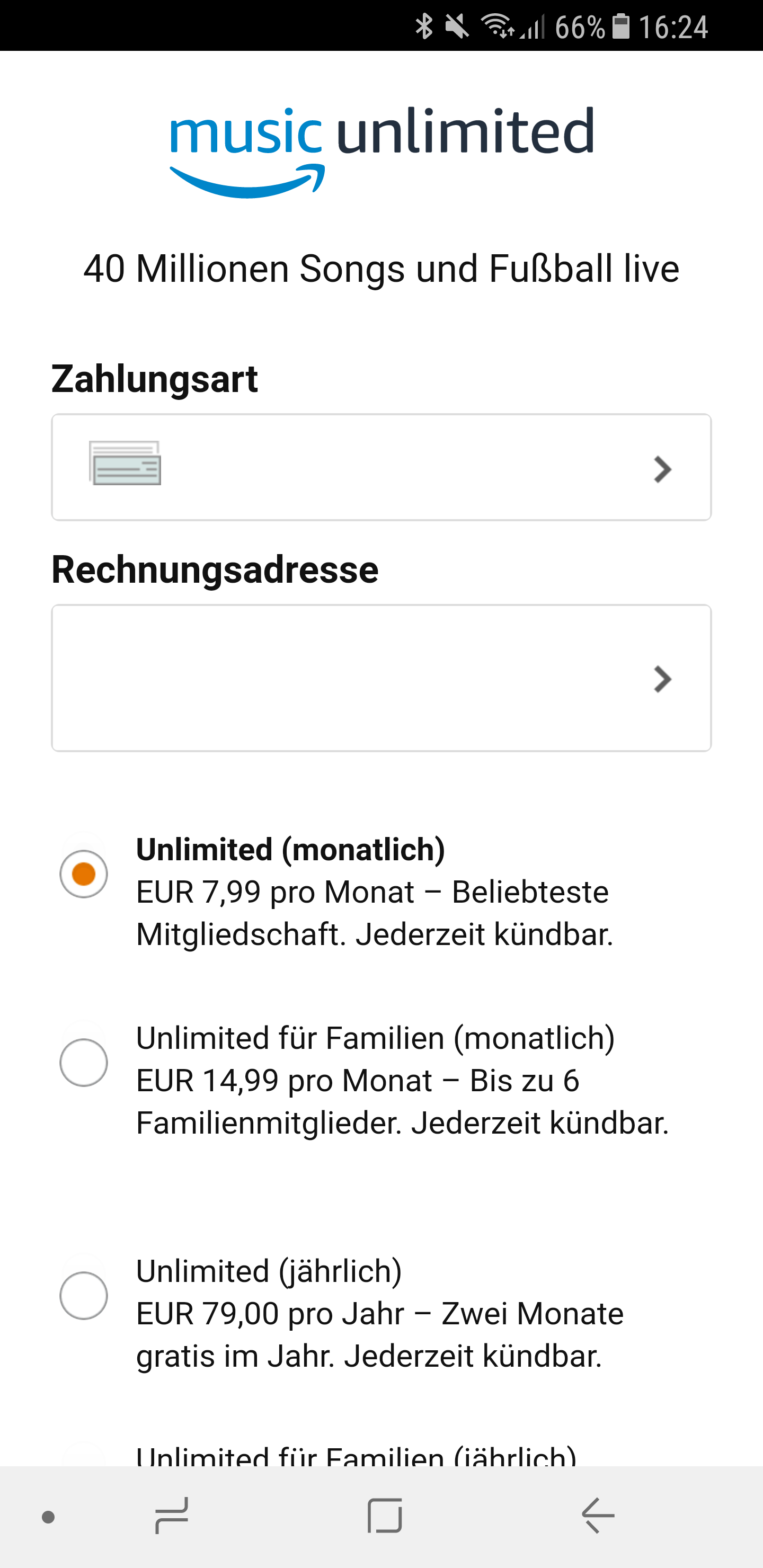Tap the EUR 79,00 pro Jahr description
This screenshot has width=763, height=1568.
coord(380,1335)
